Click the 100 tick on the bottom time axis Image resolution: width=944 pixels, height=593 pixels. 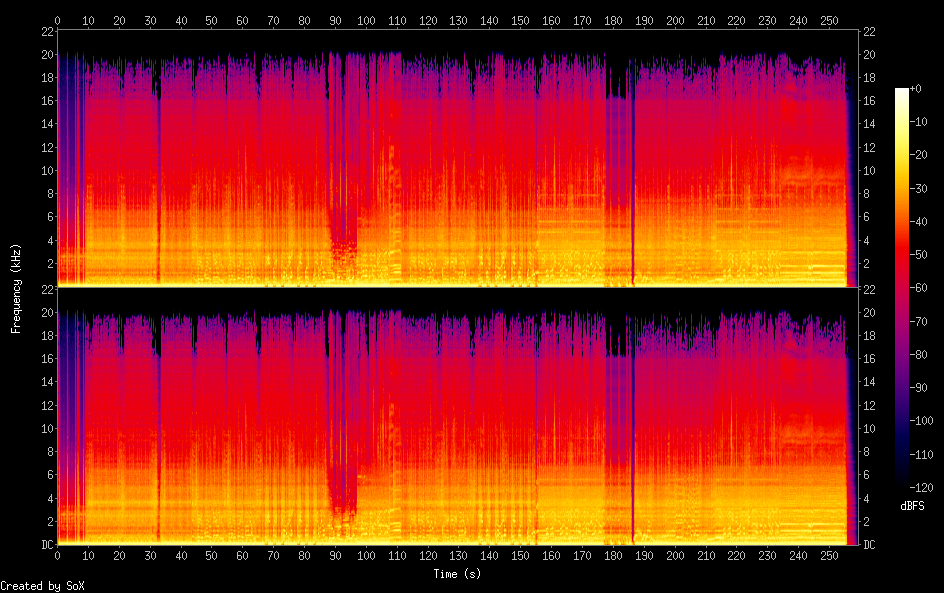[366, 555]
